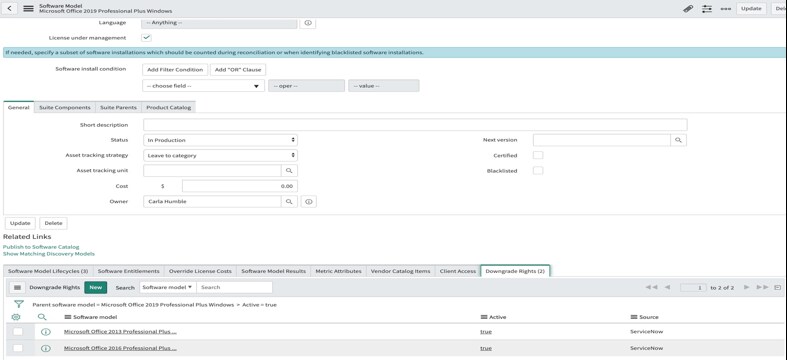The image size is (787, 360).
Task: Show info for Owner Carla Humble
Action: (309, 202)
